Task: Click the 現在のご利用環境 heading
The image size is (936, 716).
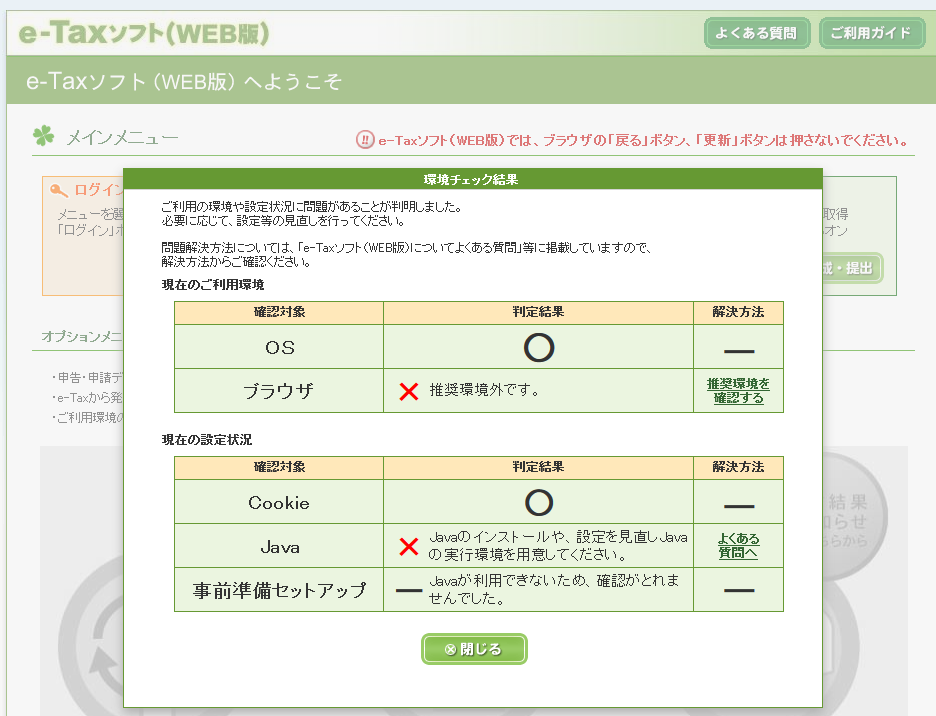Action: (213, 285)
